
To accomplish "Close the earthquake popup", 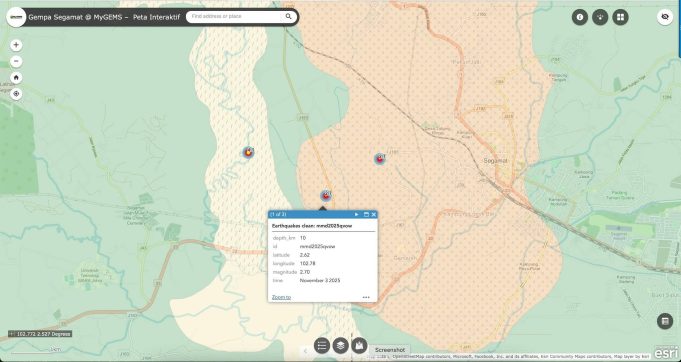I will pos(374,214).
